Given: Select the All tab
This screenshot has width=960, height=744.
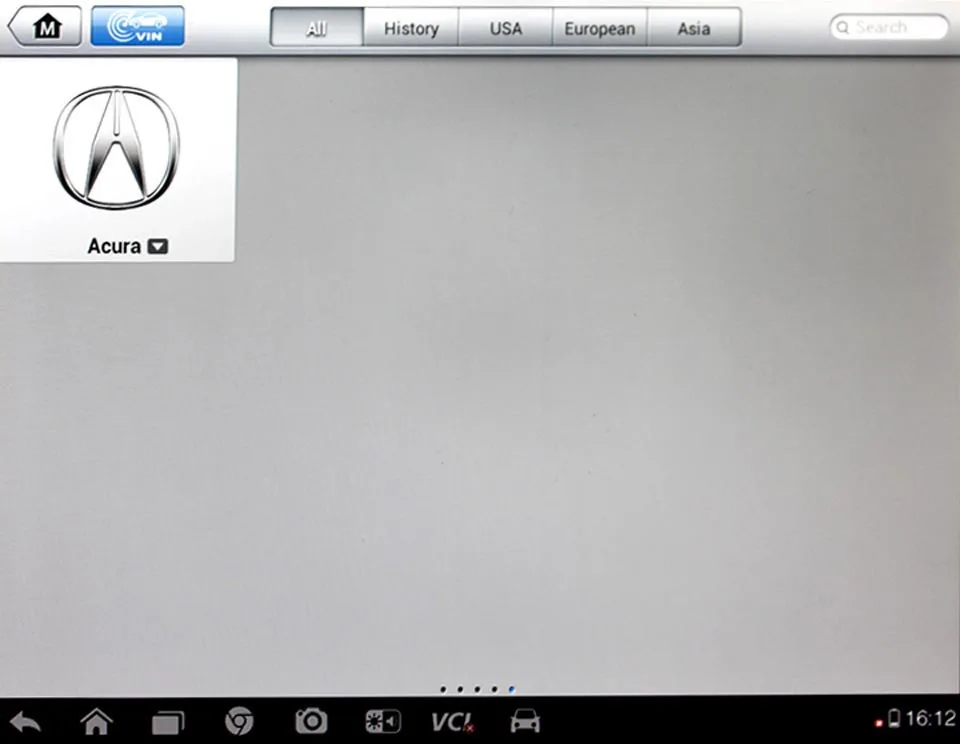Looking at the screenshot, I should (x=317, y=28).
